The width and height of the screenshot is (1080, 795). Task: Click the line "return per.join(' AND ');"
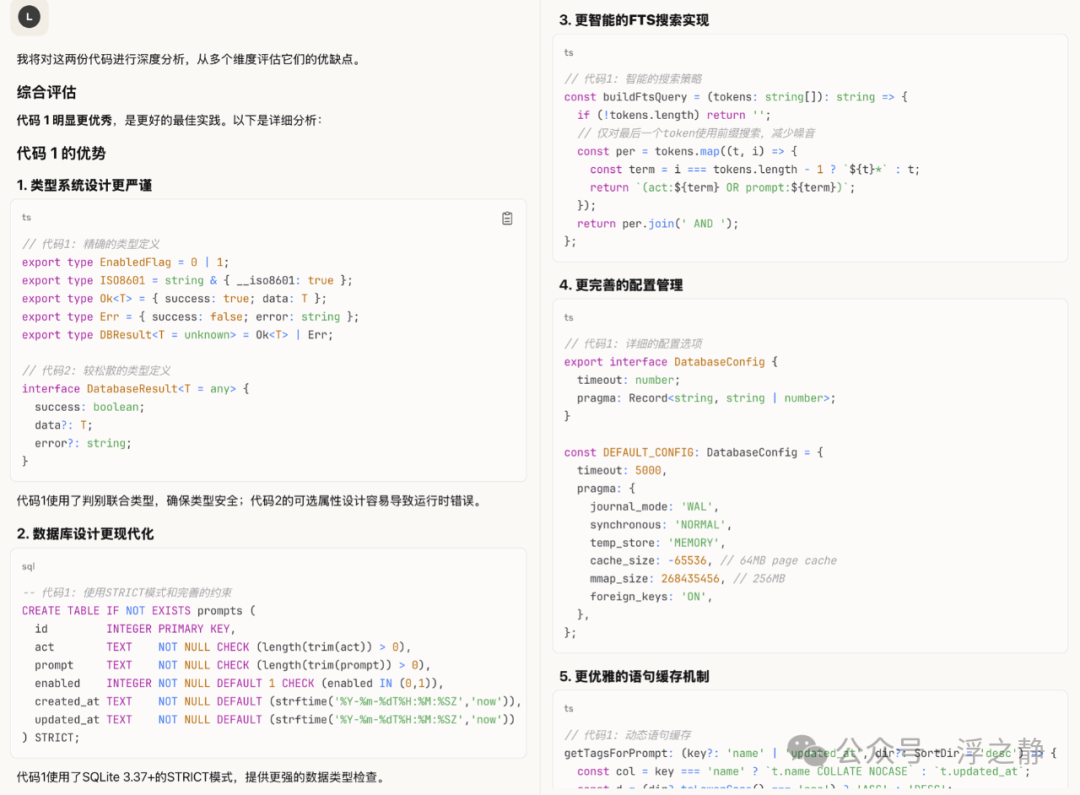657,224
